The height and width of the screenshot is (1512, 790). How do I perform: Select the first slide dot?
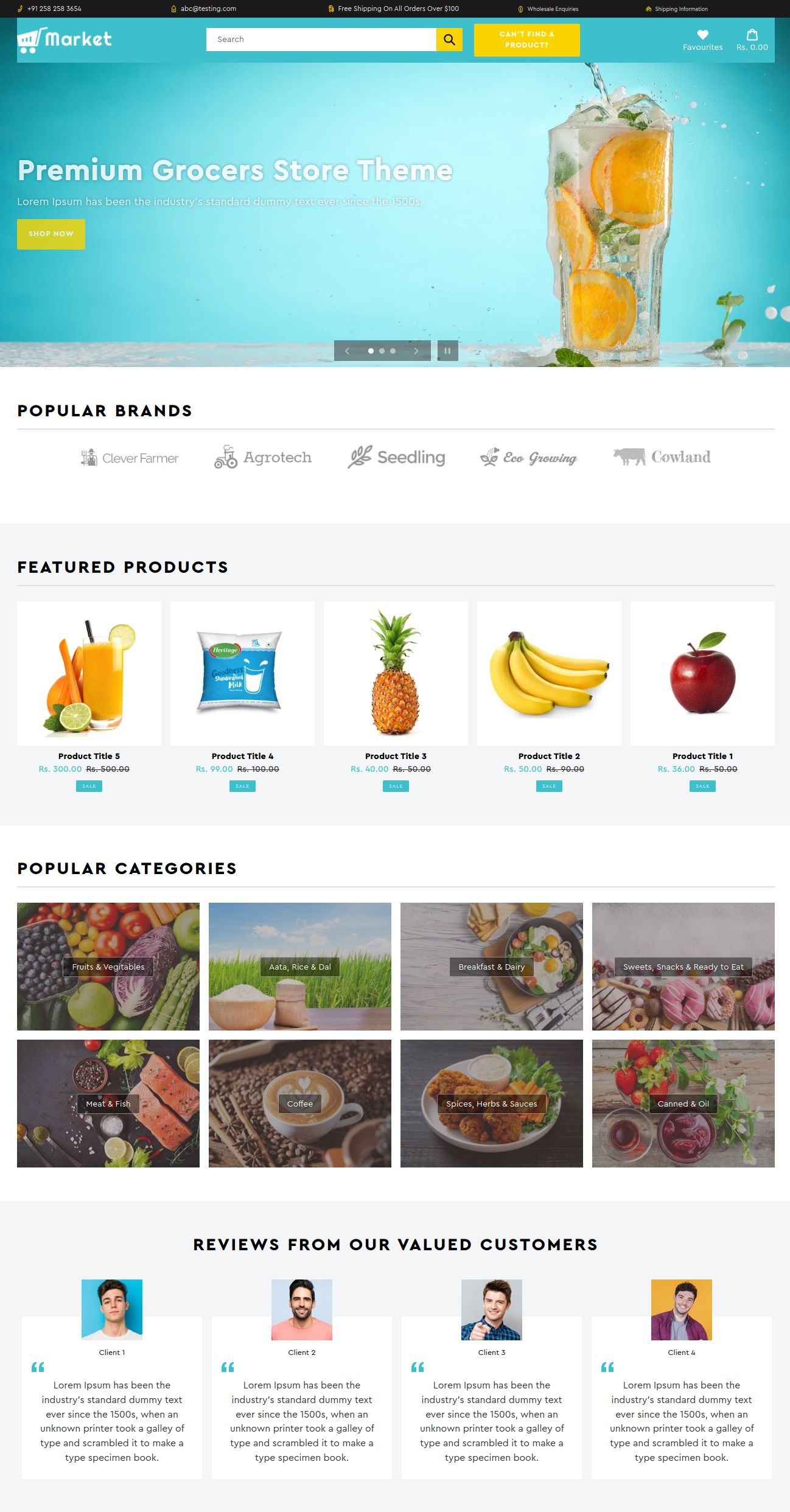tap(371, 351)
